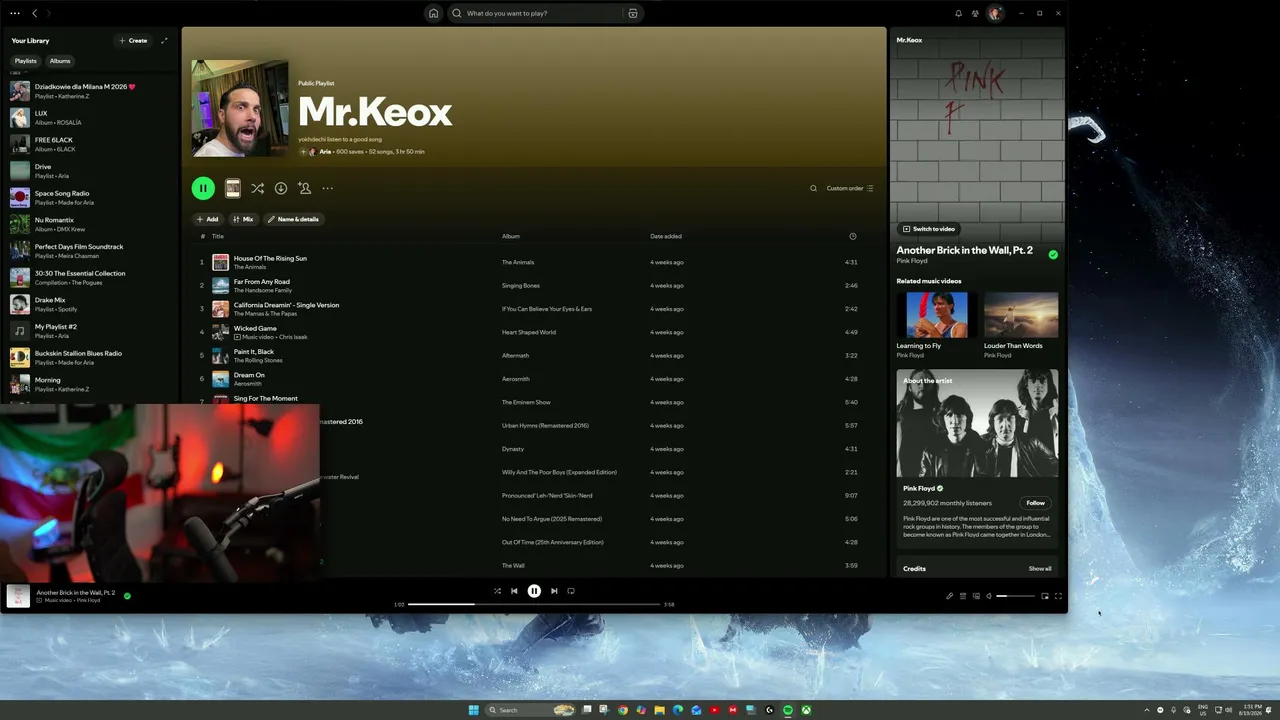Open LUX album in the library
Image resolution: width=1280 pixels, height=720 pixels.
90,118
